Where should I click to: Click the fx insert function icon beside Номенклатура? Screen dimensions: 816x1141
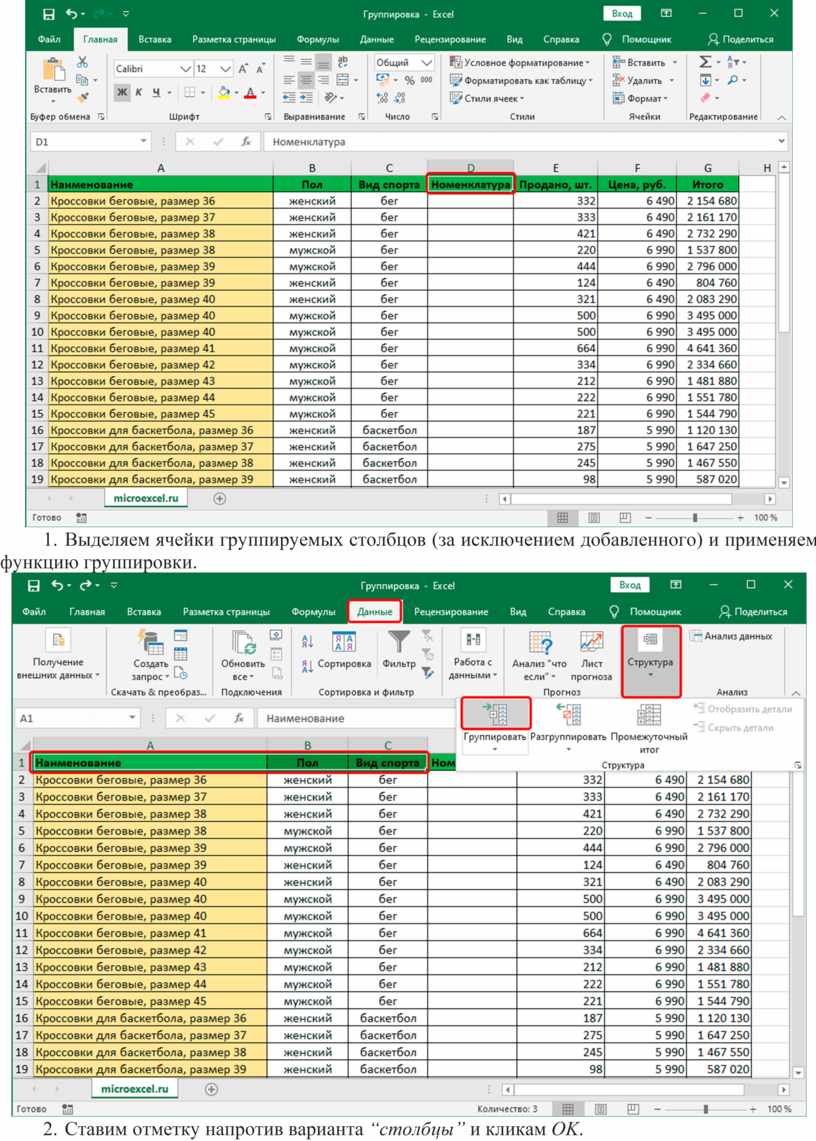(x=247, y=142)
